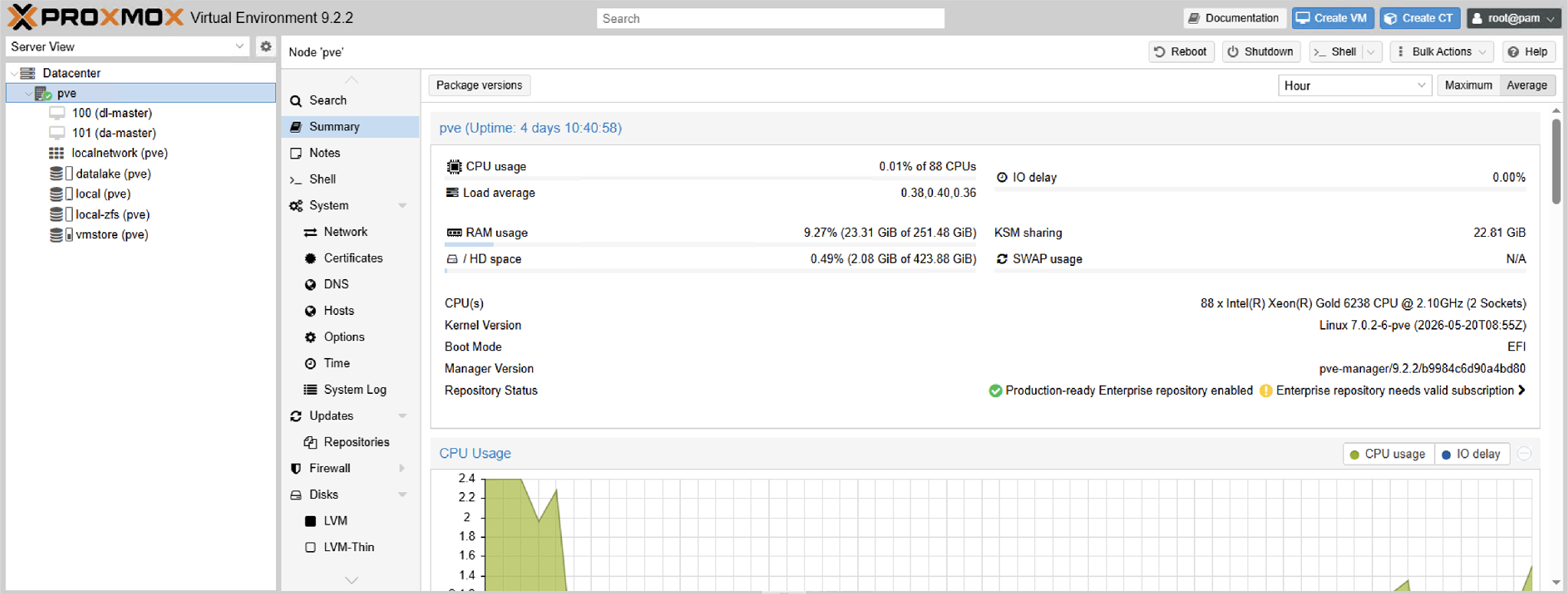Open the Shell item in node menu
This screenshot has height=594, width=1568.
350,179
